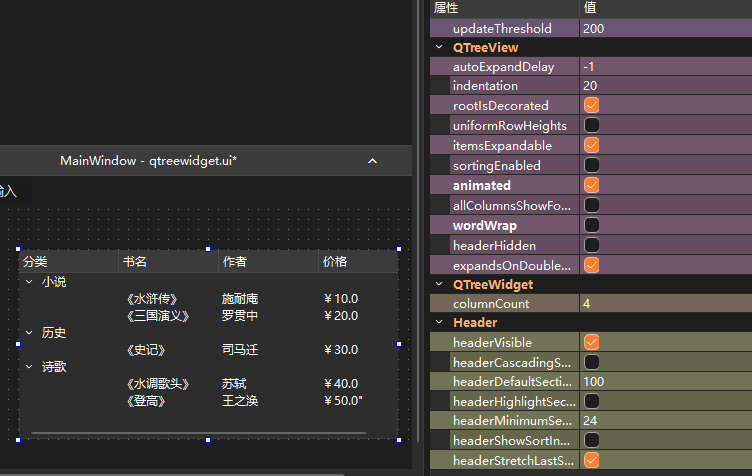
Task: Collapse the 小说 tree category
Action: (x=28, y=282)
